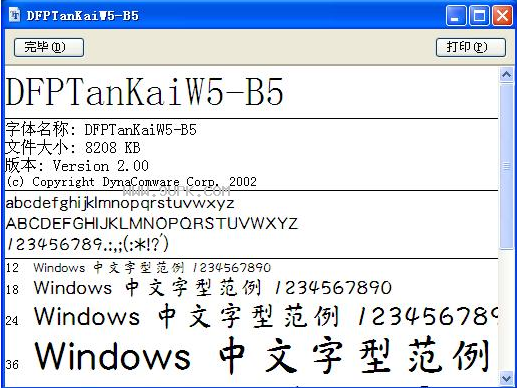Click the lowercase abcdefghijklmnopqrstuvwxyz sample line

pyautogui.click(x=120, y=203)
